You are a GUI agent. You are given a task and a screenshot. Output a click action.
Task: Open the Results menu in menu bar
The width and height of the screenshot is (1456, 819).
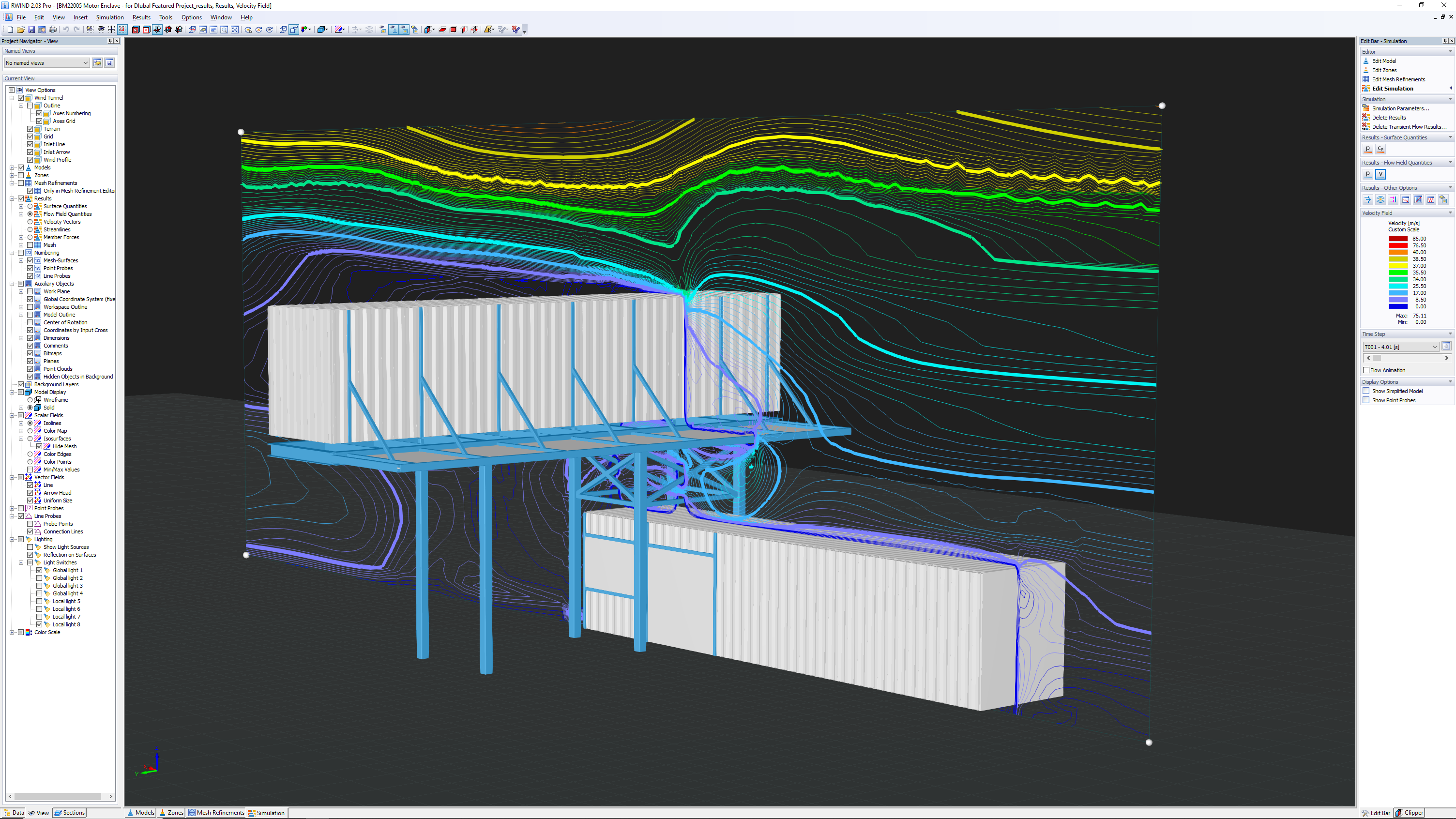coord(141,17)
